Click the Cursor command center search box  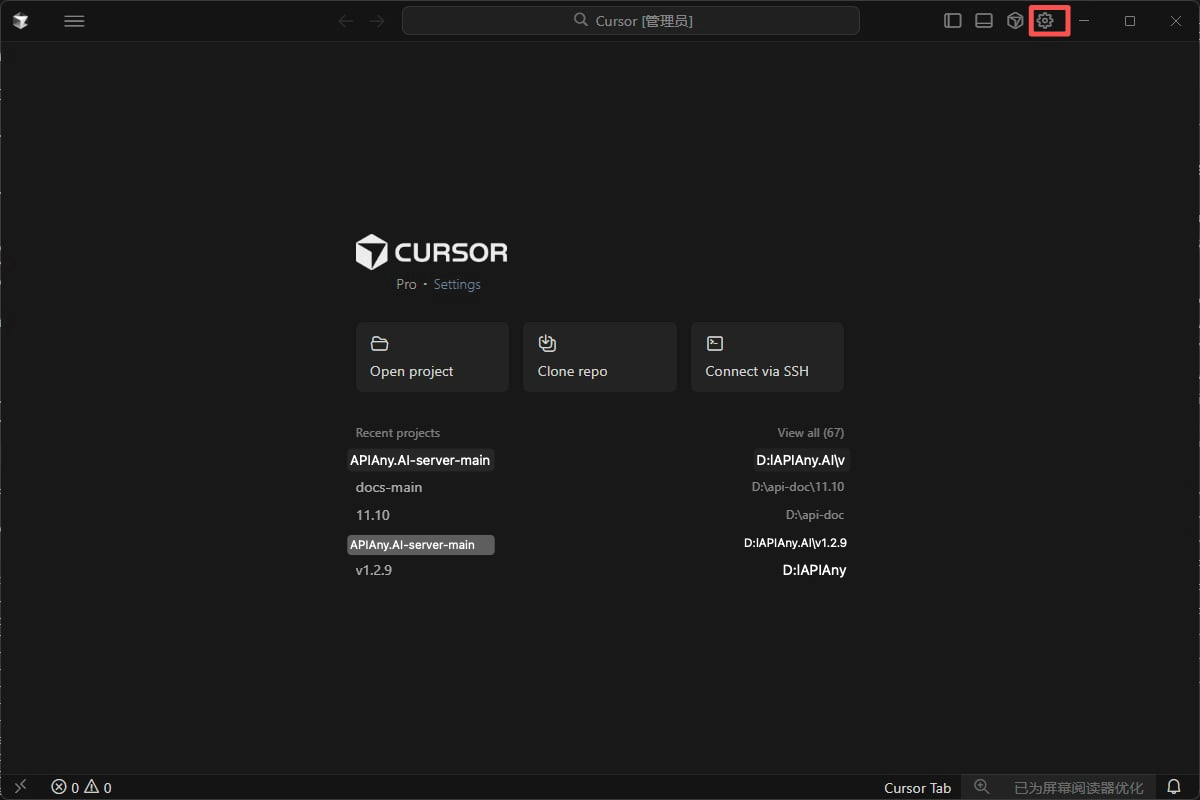pyautogui.click(x=631, y=21)
